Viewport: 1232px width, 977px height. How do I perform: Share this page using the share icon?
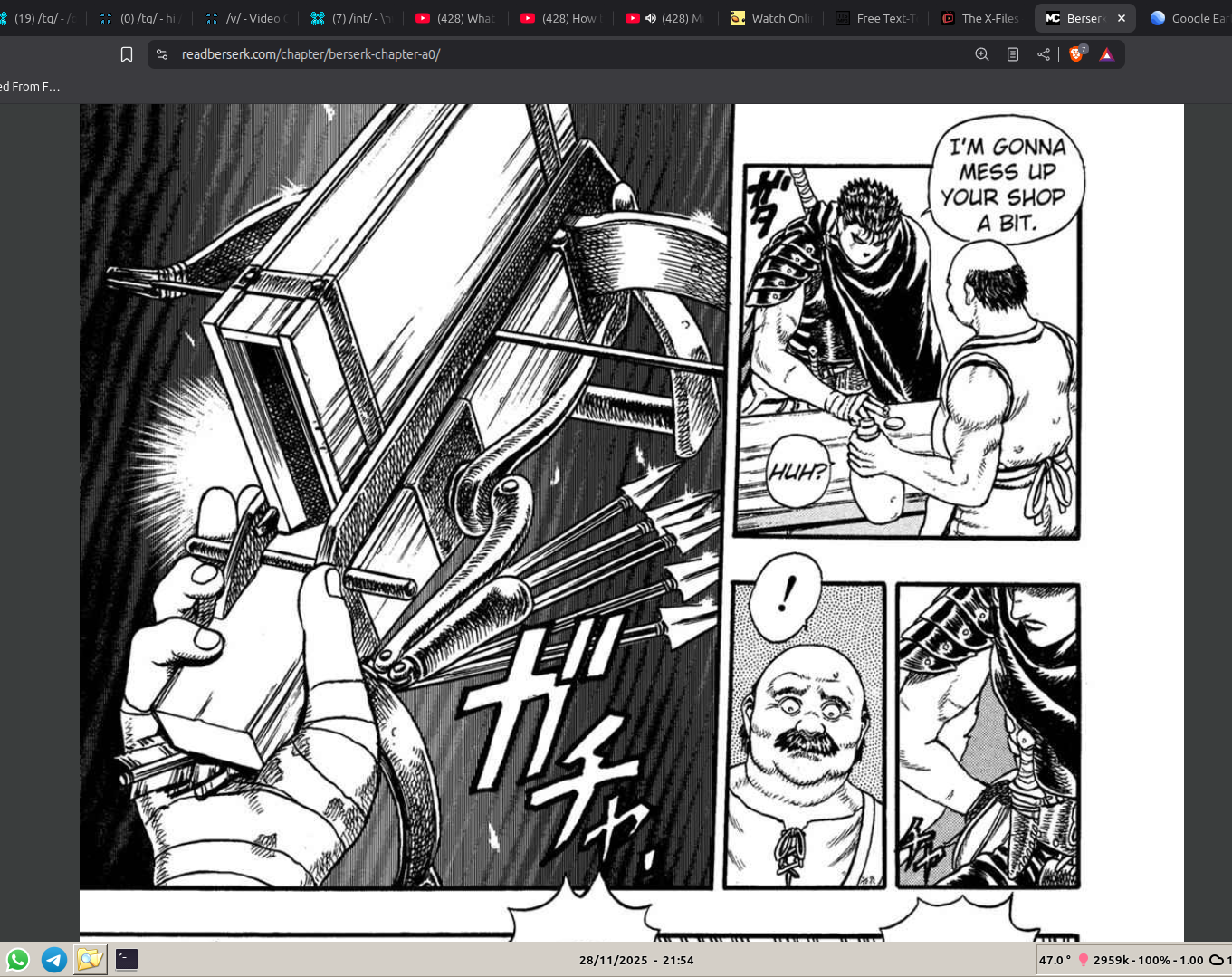[1044, 54]
